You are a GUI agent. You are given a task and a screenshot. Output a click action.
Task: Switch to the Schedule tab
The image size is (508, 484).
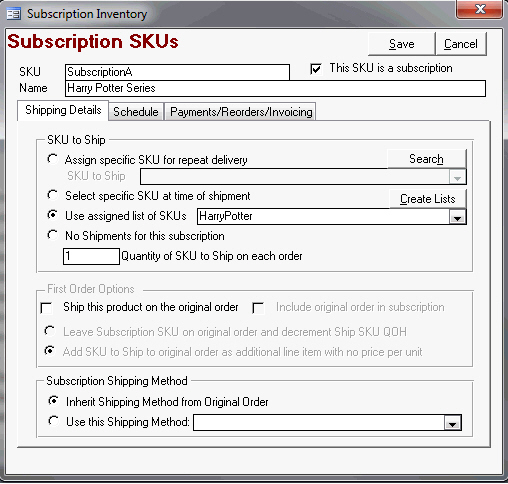[136, 112]
